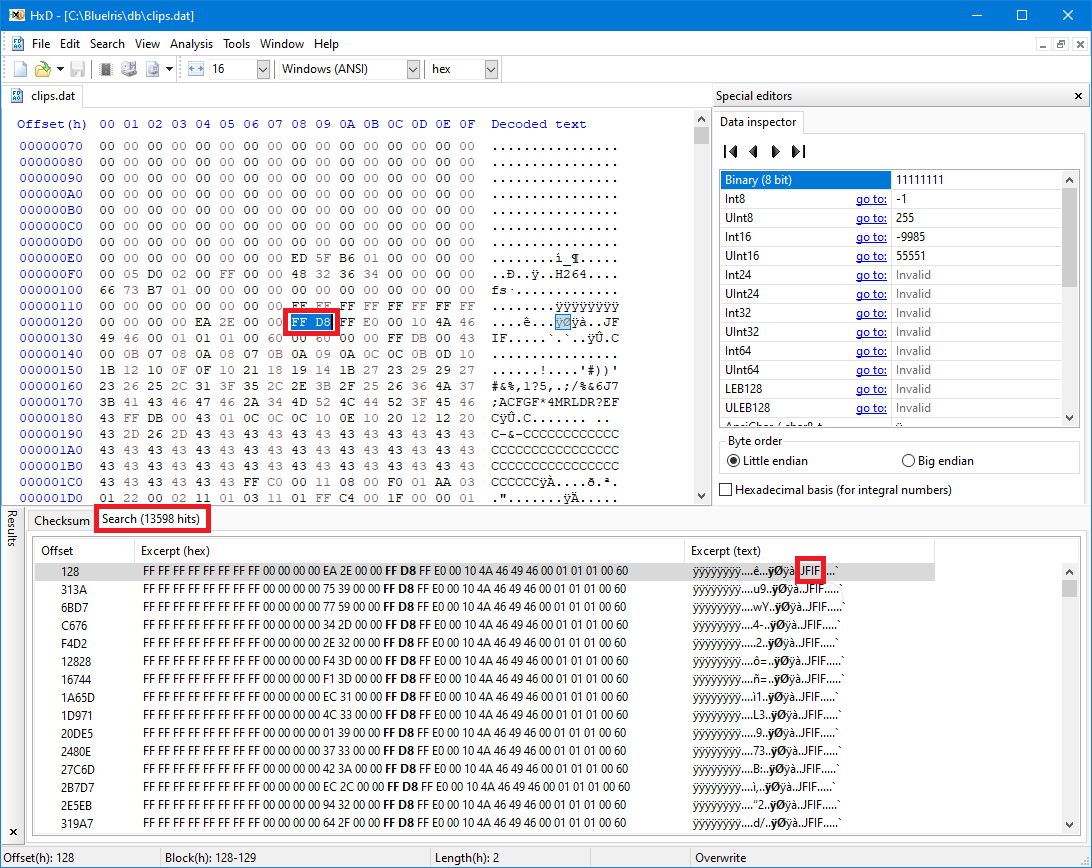This screenshot has height=868, width=1092.
Task: Click the Open disk image icon
Action: tap(153, 69)
